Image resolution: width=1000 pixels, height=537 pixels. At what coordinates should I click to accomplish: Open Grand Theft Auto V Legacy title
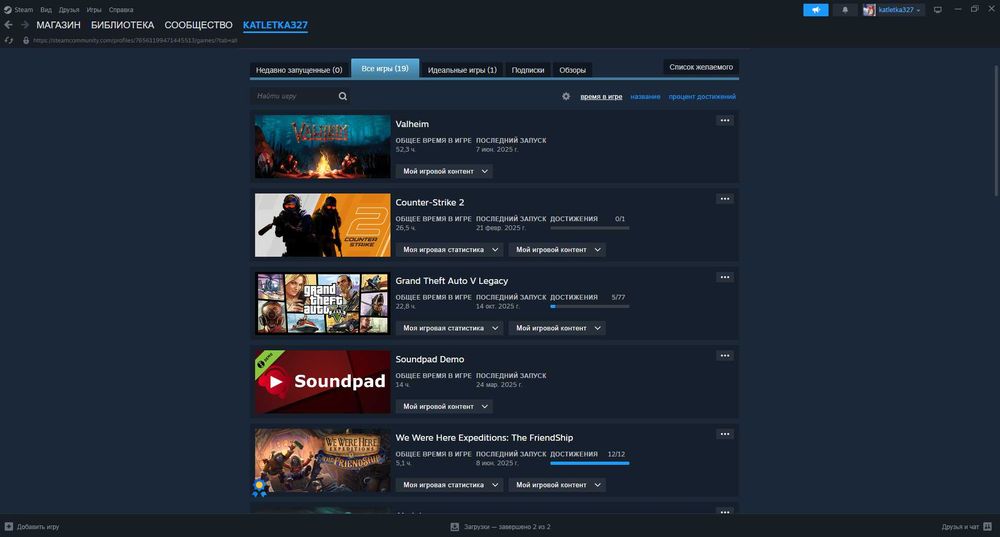[x=452, y=281]
